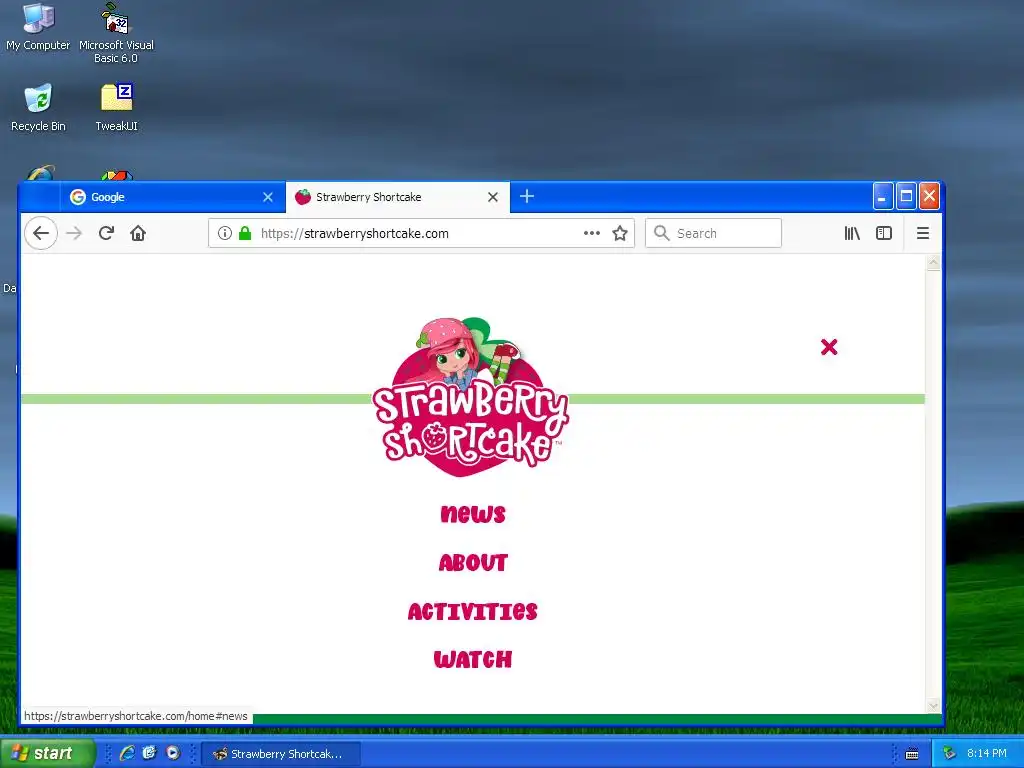
Task: Switch to the Google tab
Action: [172, 197]
